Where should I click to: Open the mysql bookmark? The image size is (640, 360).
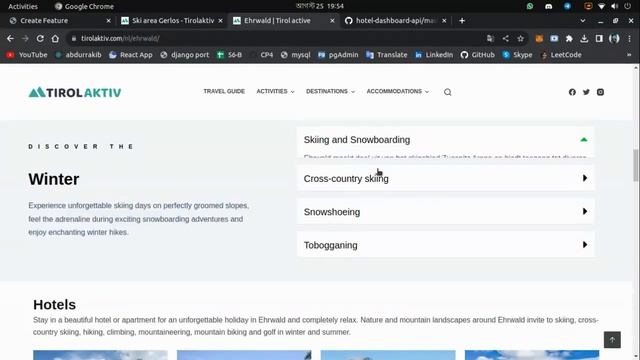296,55
